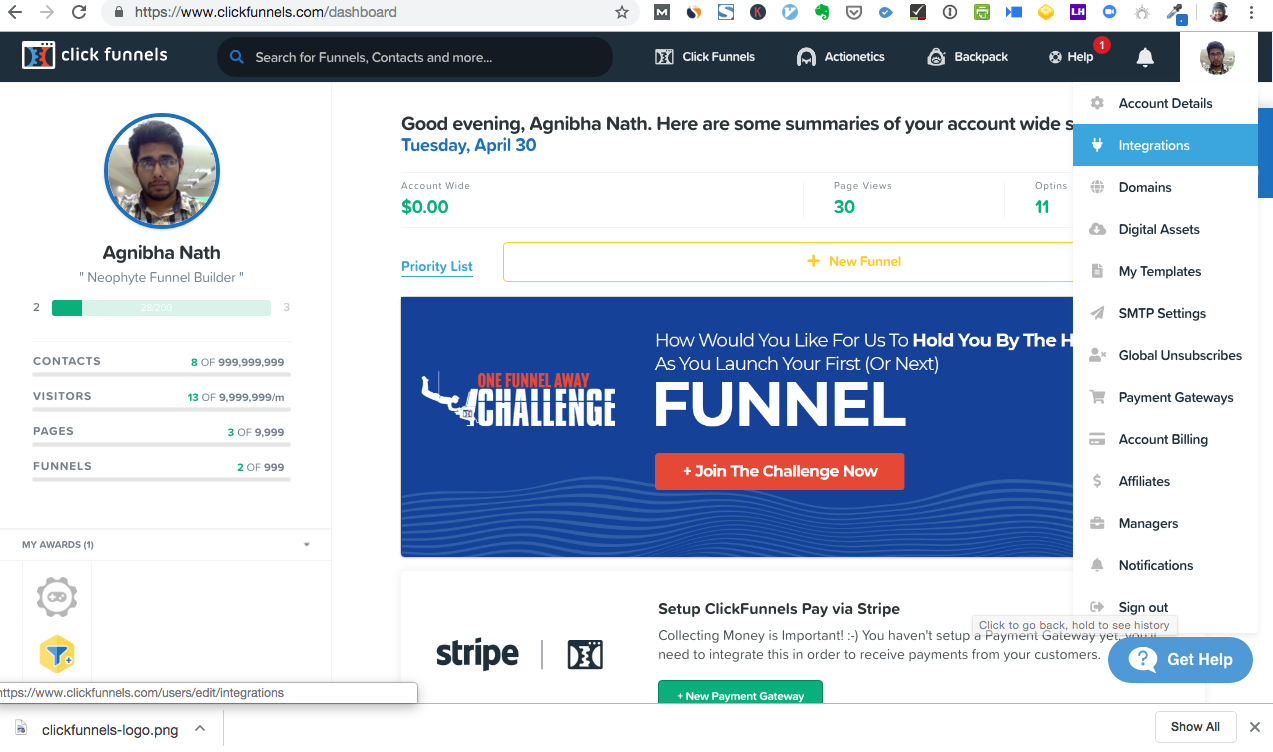Go to Backpack in the top navigation
This screenshot has height=752, width=1273.
coord(967,57)
